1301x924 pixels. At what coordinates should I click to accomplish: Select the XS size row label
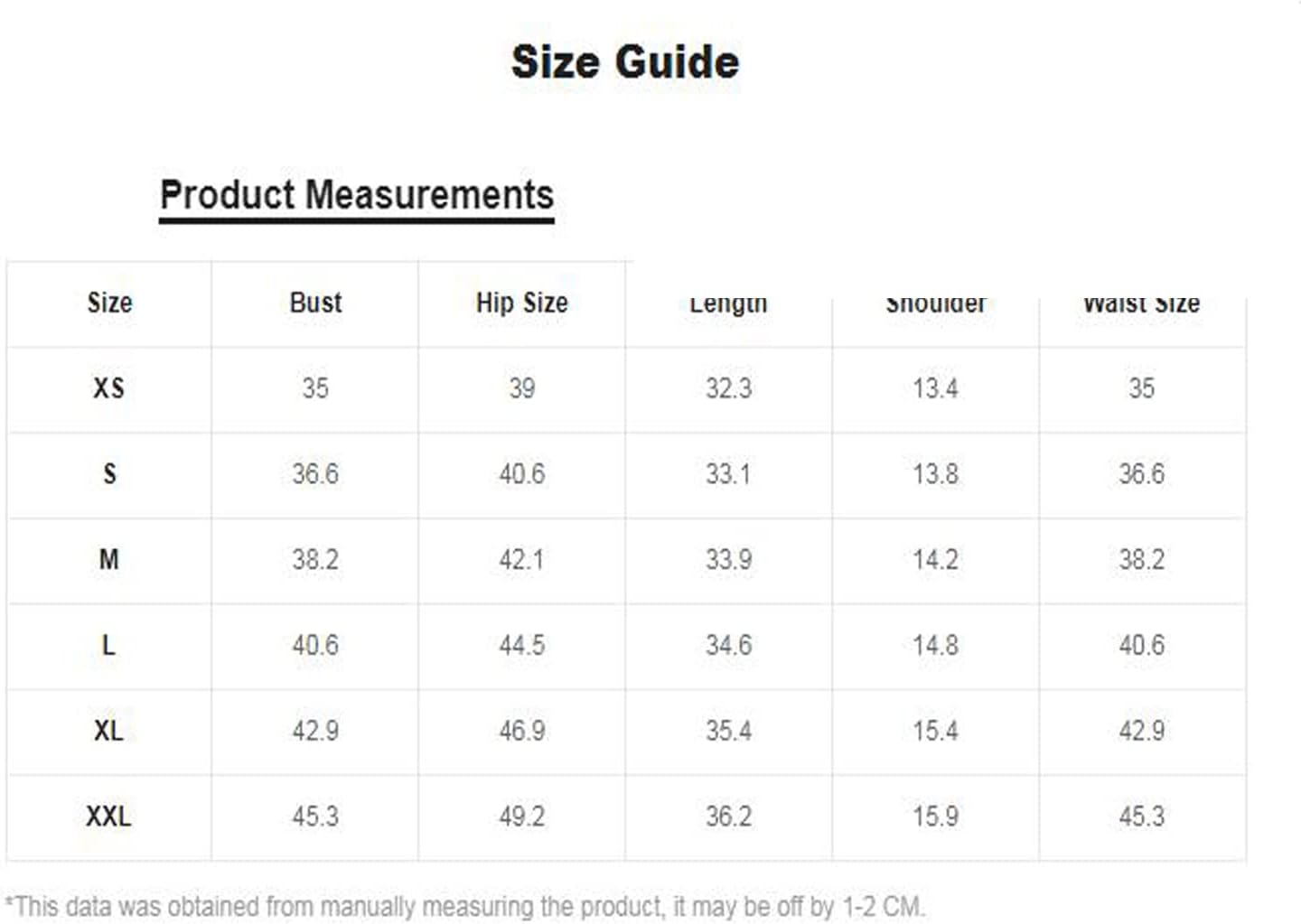[108, 388]
